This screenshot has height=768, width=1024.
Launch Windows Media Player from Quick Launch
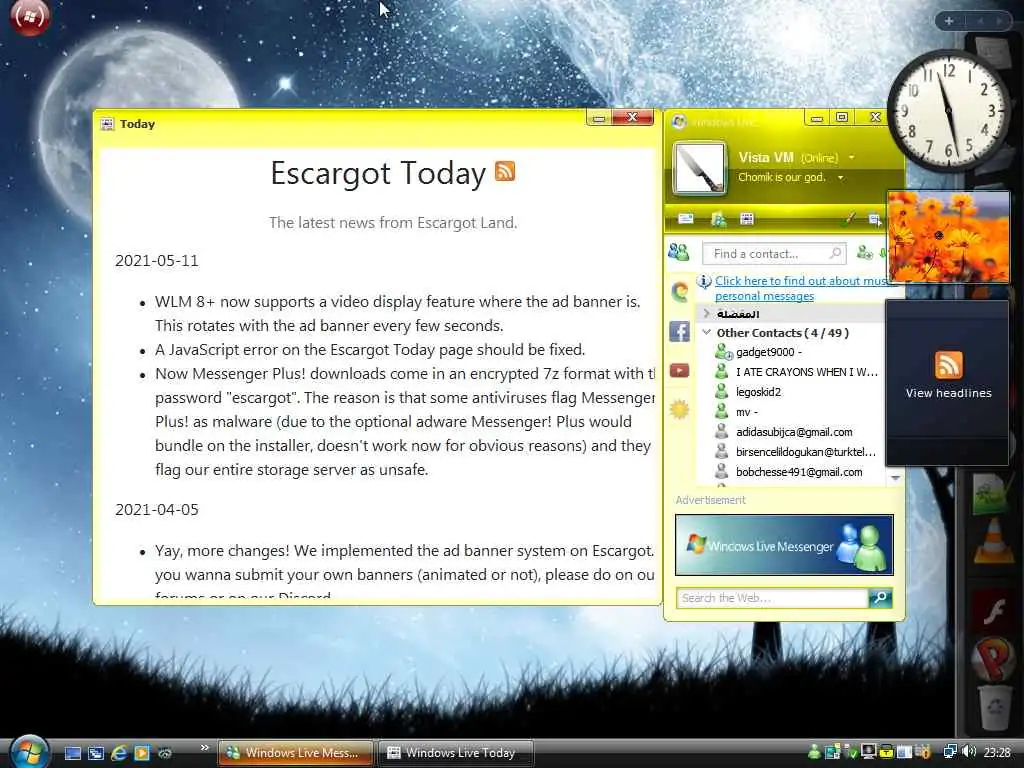click(x=142, y=753)
